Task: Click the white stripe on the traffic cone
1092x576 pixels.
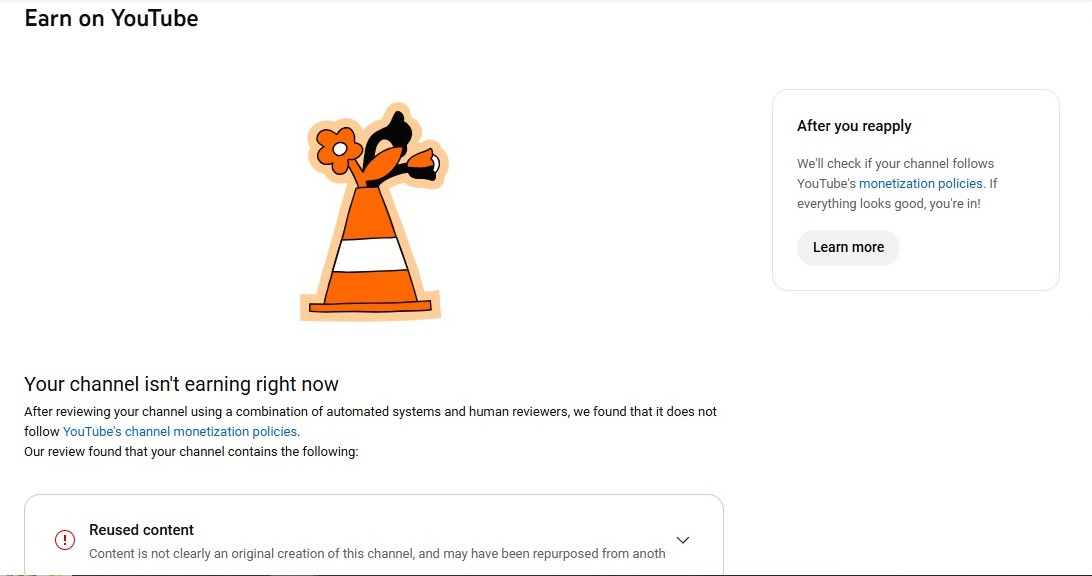Action: 370,254
